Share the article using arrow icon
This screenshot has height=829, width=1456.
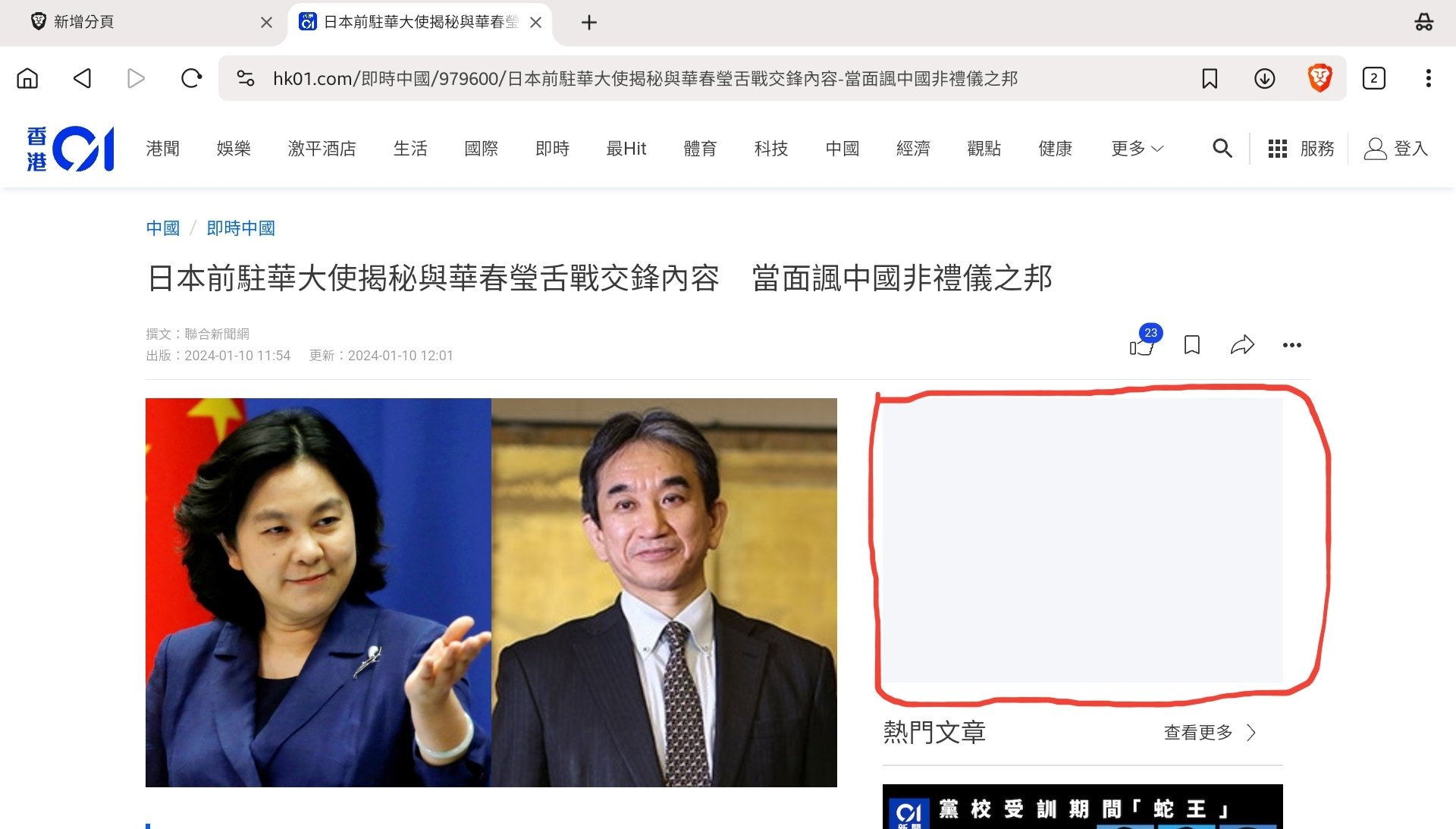click(x=1242, y=345)
